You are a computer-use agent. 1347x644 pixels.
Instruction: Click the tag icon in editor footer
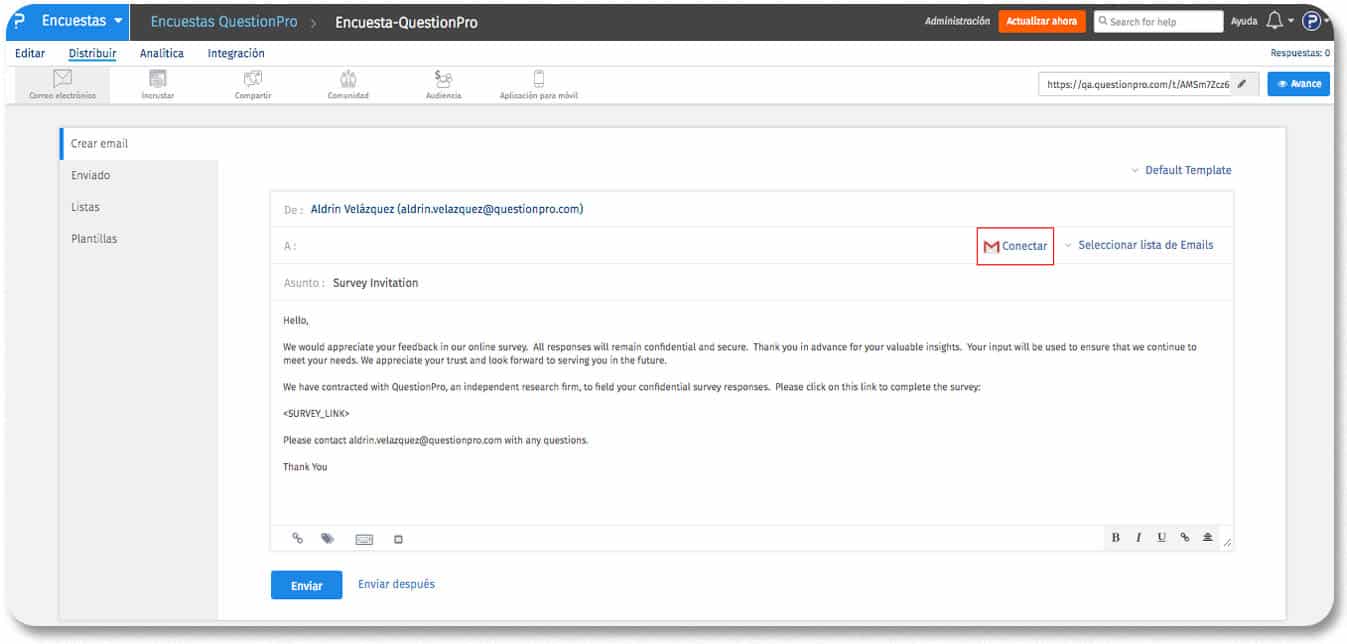coord(327,538)
